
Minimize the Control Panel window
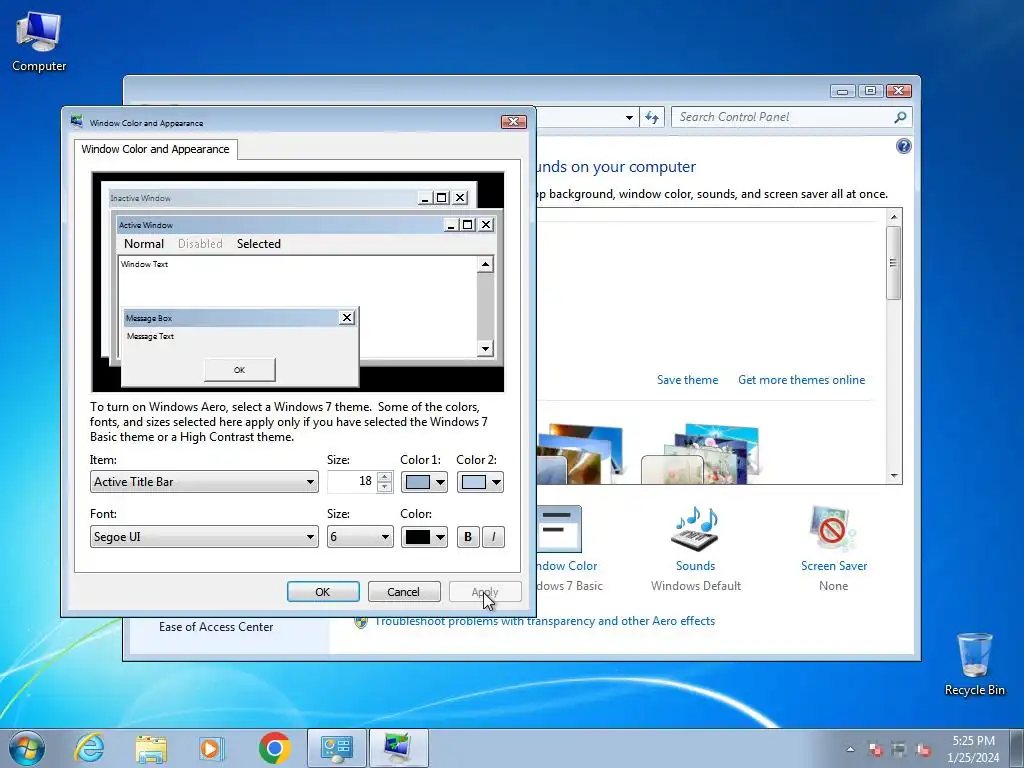pos(842,91)
